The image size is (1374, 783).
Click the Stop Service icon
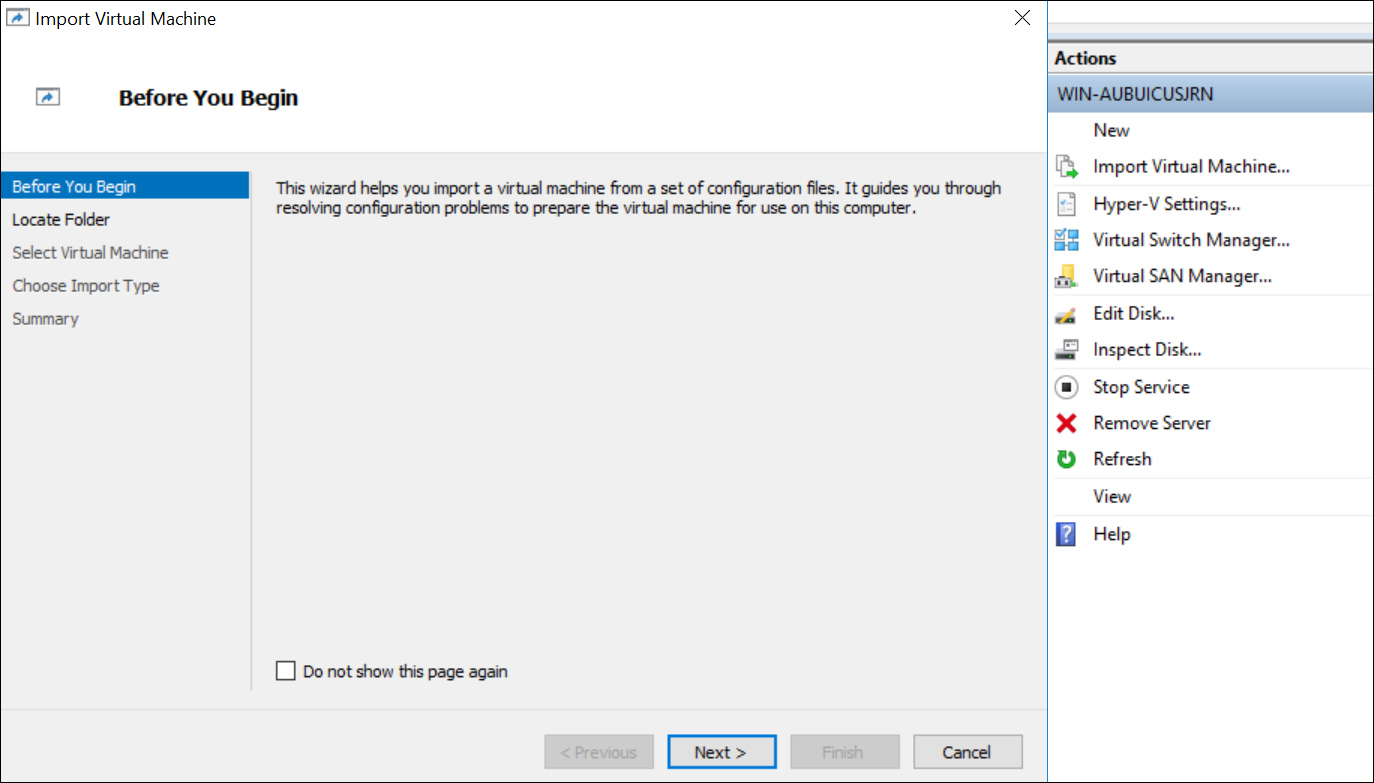[1067, 387]
